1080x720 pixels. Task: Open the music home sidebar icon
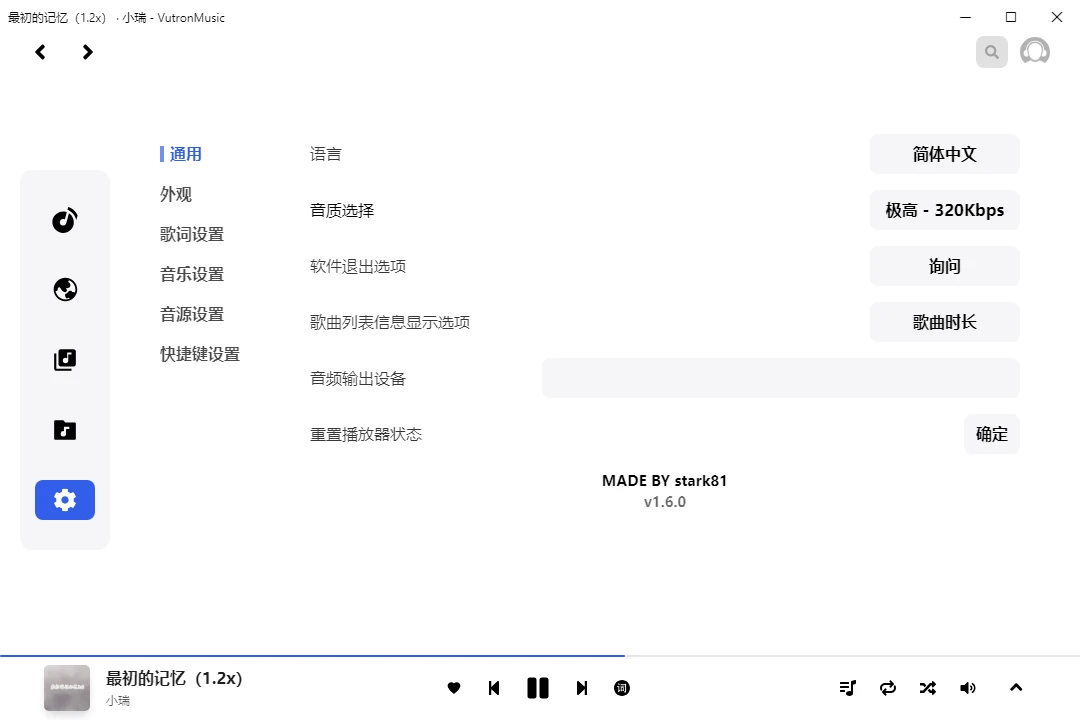coord(65,220)
